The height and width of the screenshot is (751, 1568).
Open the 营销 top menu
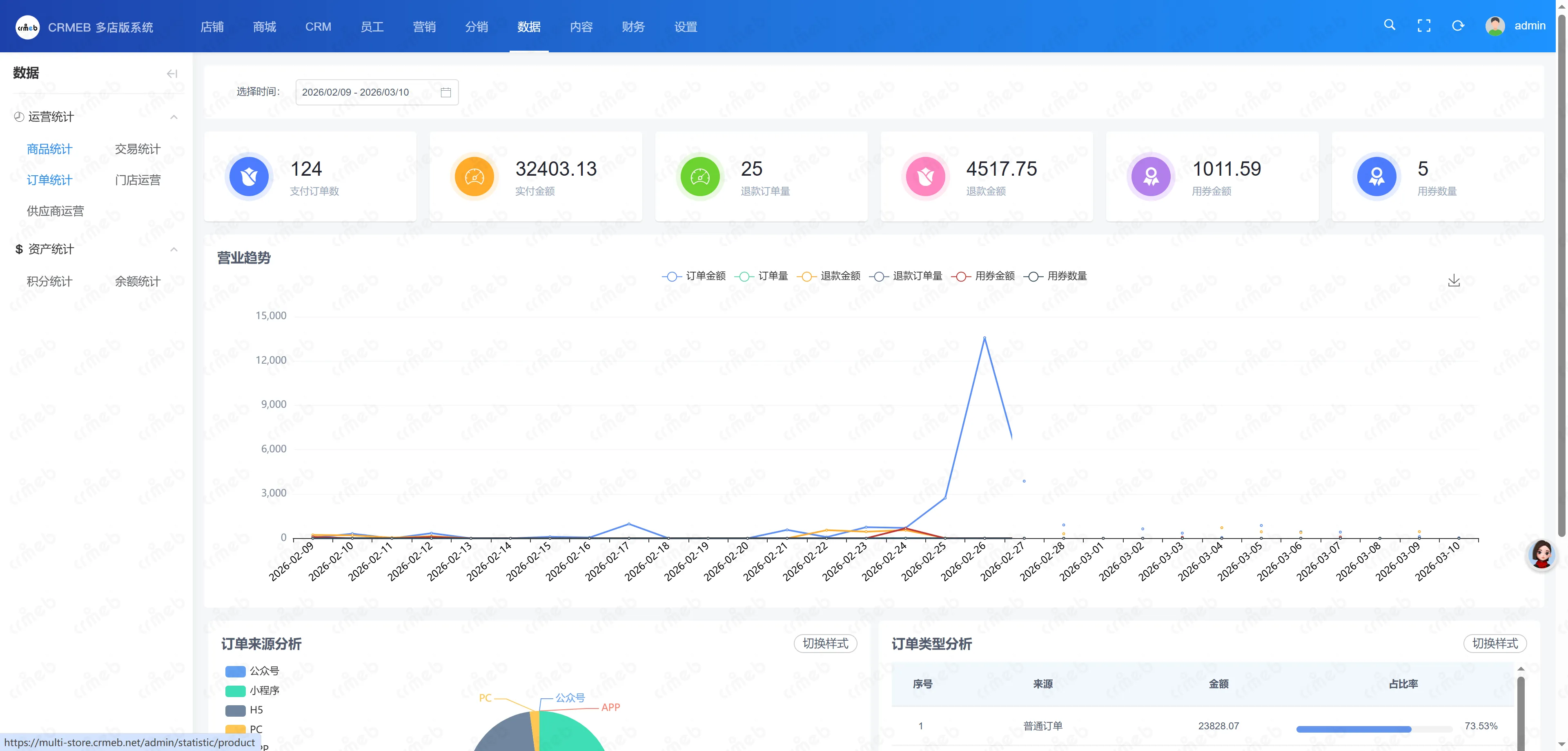click(x=424, y=27)
